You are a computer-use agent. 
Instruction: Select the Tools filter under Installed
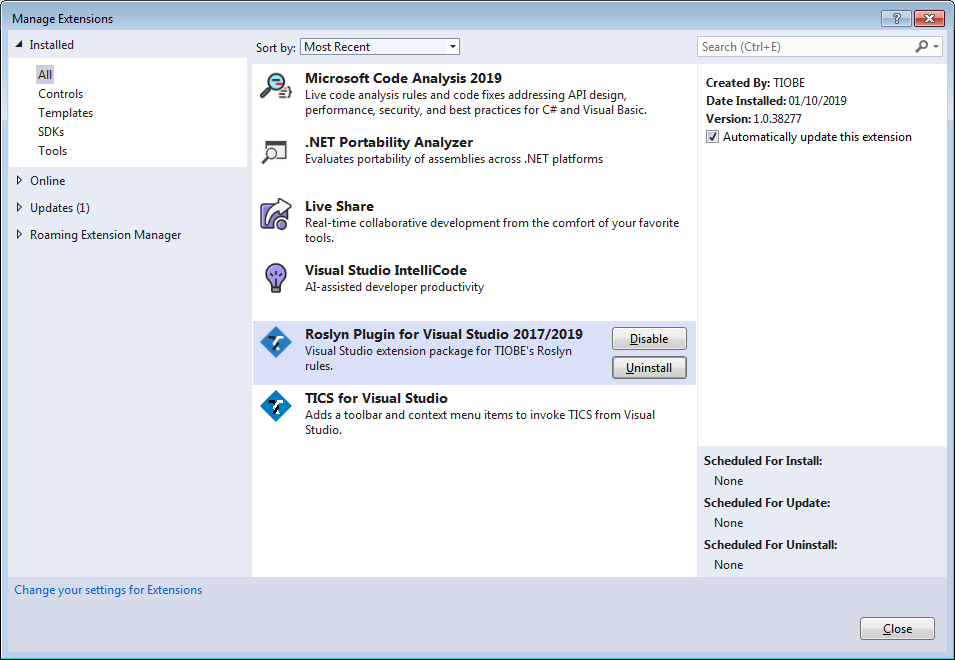pos(52,150)
